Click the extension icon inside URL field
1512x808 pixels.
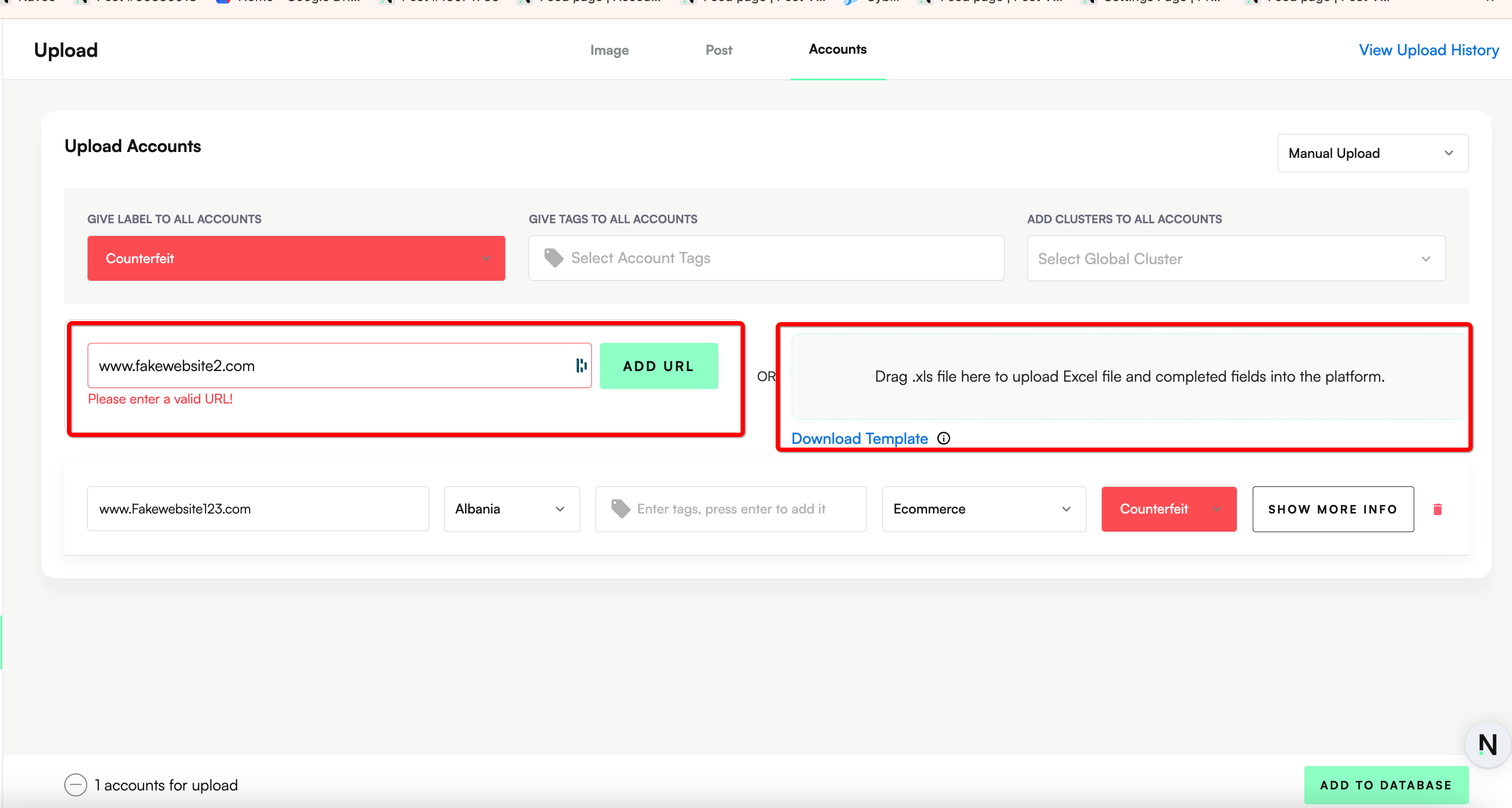coord(581,365)
